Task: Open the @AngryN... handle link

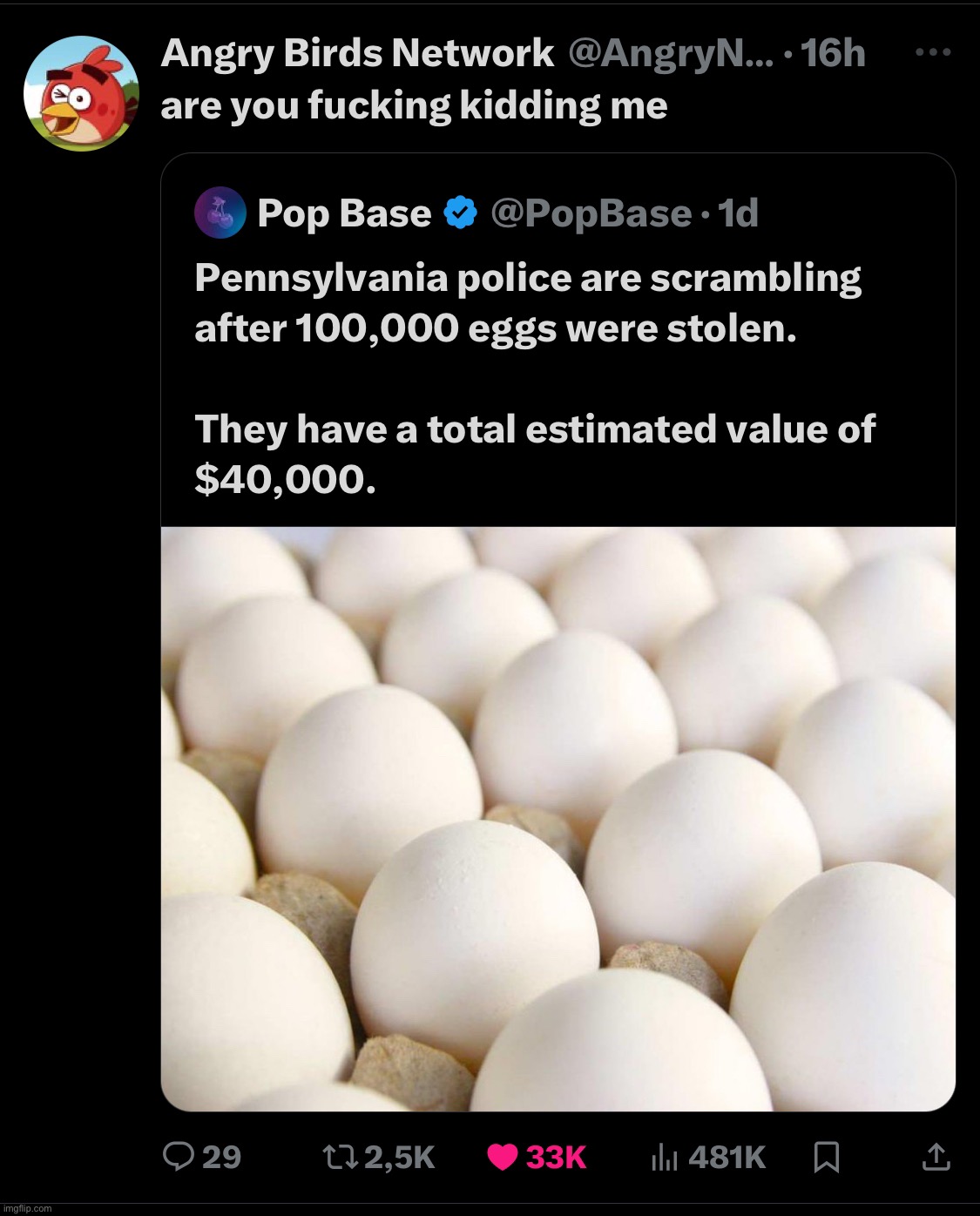Action: 670,54
